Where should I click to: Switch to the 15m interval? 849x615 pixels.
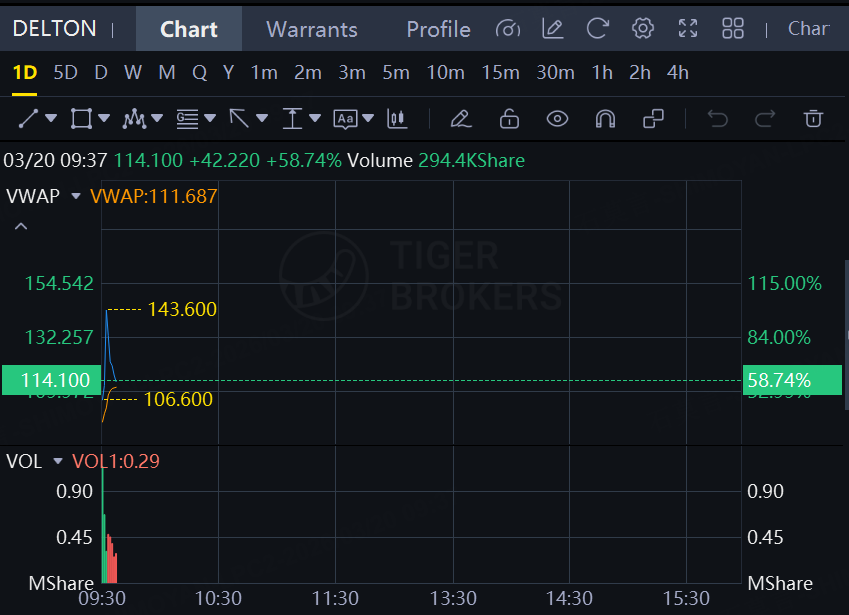click(500, 72)
